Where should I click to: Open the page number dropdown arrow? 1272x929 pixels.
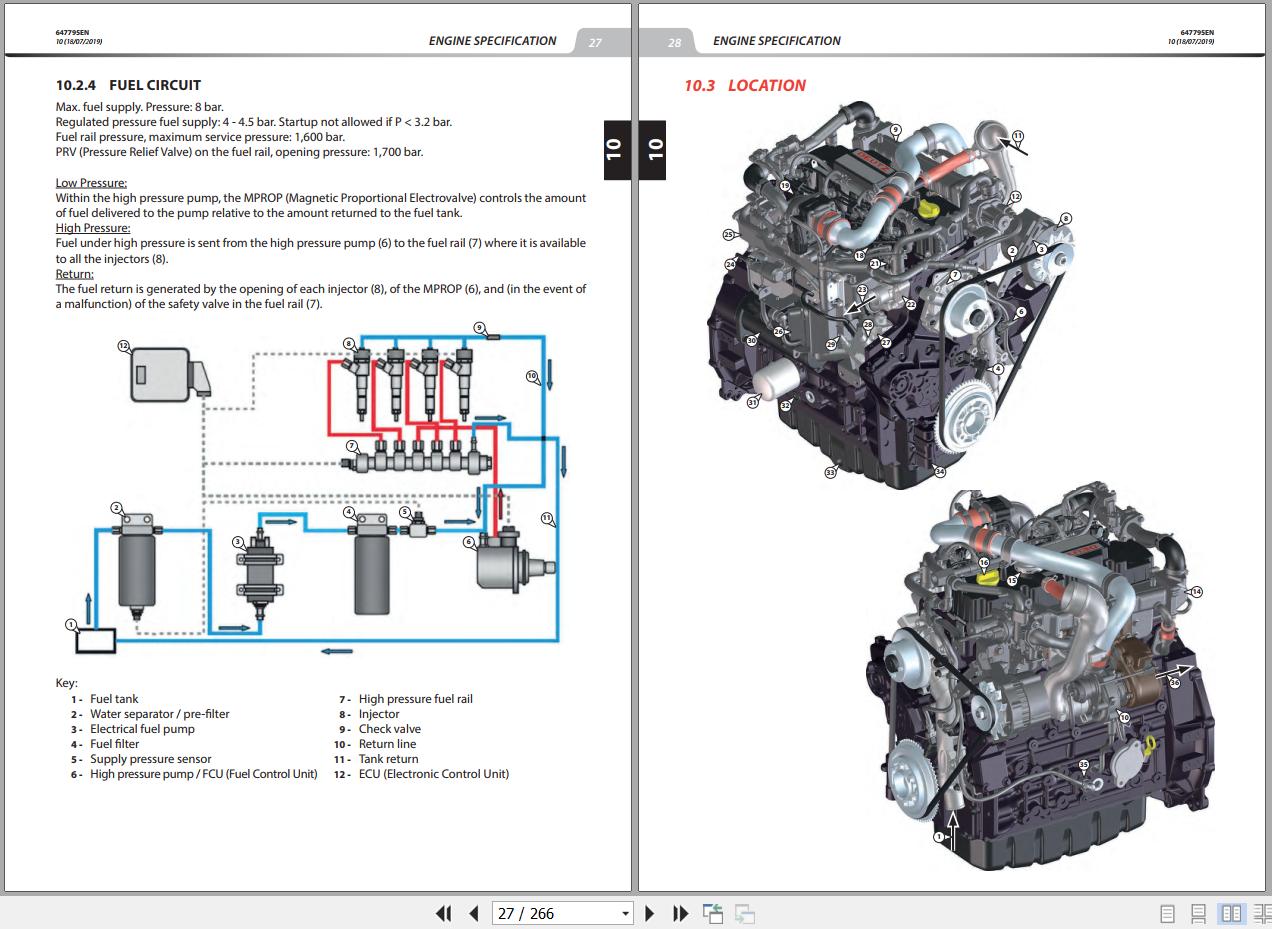coord(626,913)
